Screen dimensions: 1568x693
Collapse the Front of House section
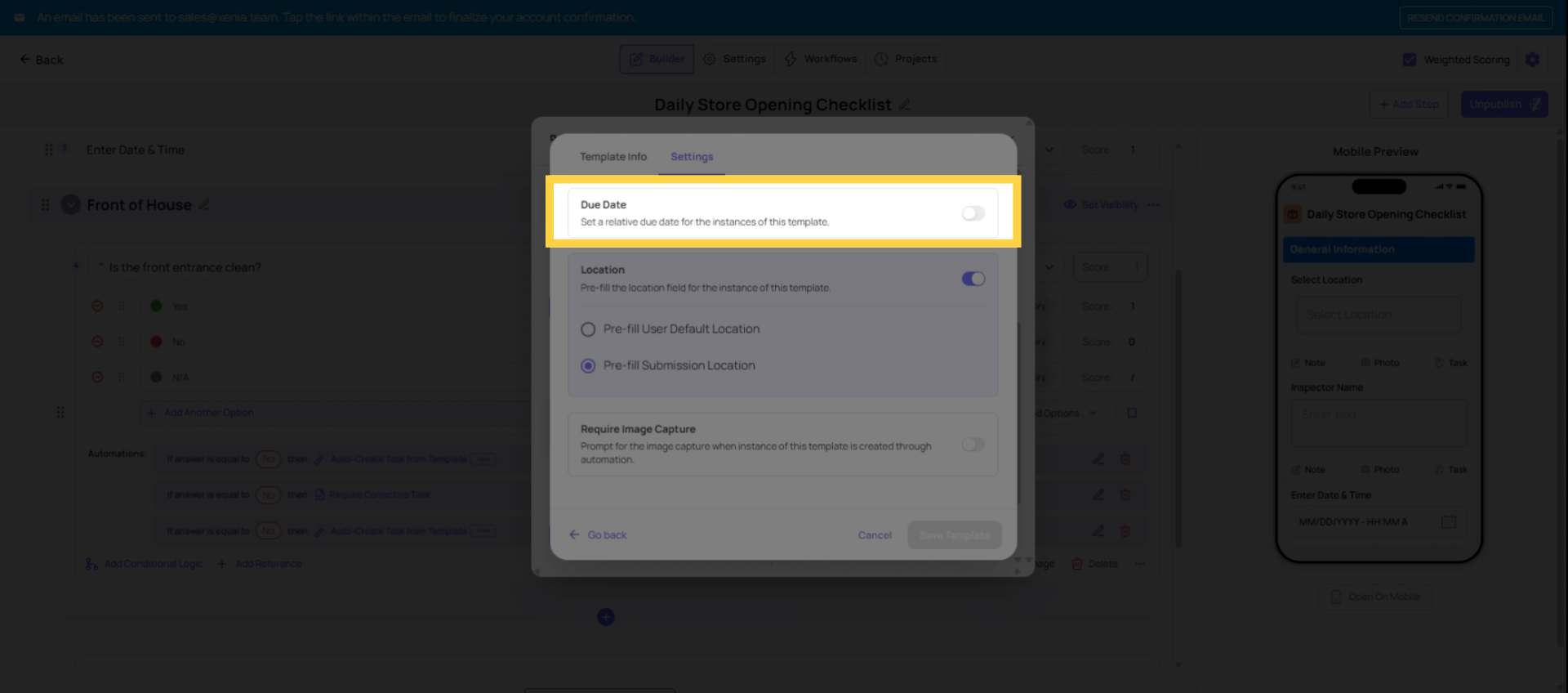(71, 204)
